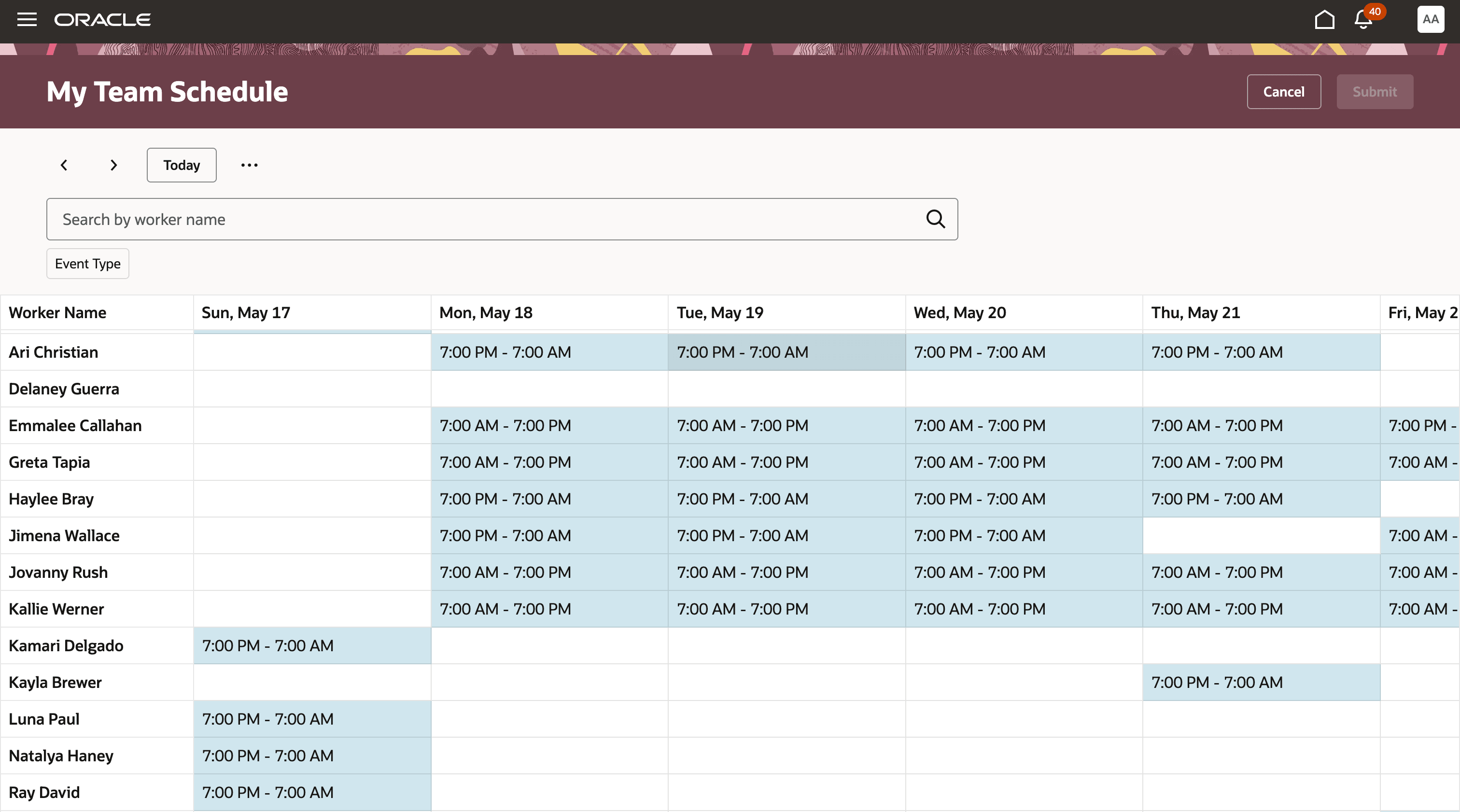Open Jimena Wallace's Tuesday May 19 shift
This screenshot has height=812, width=1460.
click(x=786, y=536)
